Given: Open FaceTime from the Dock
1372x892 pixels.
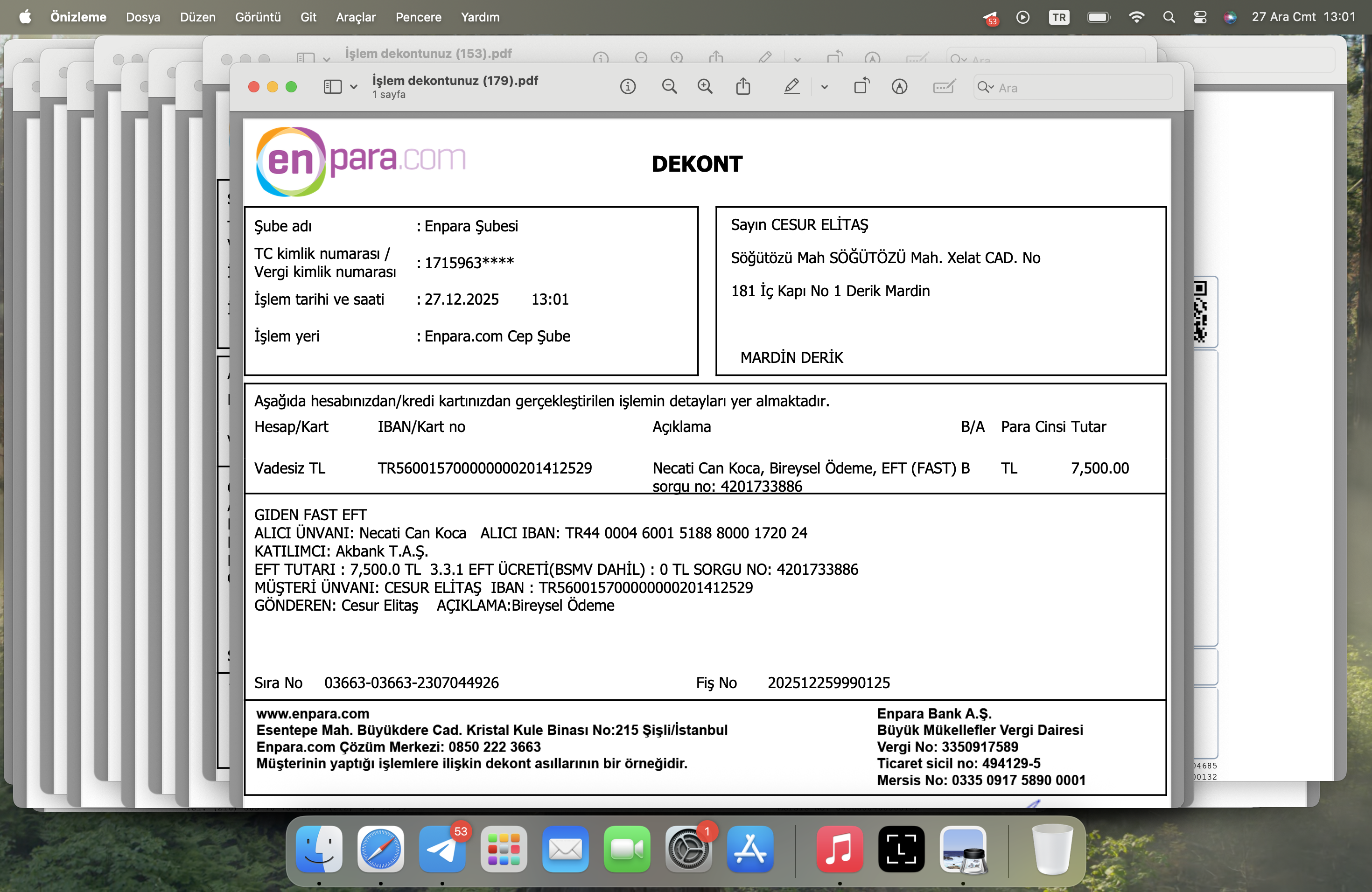Looking at the screenshot, I should point(627,849).
